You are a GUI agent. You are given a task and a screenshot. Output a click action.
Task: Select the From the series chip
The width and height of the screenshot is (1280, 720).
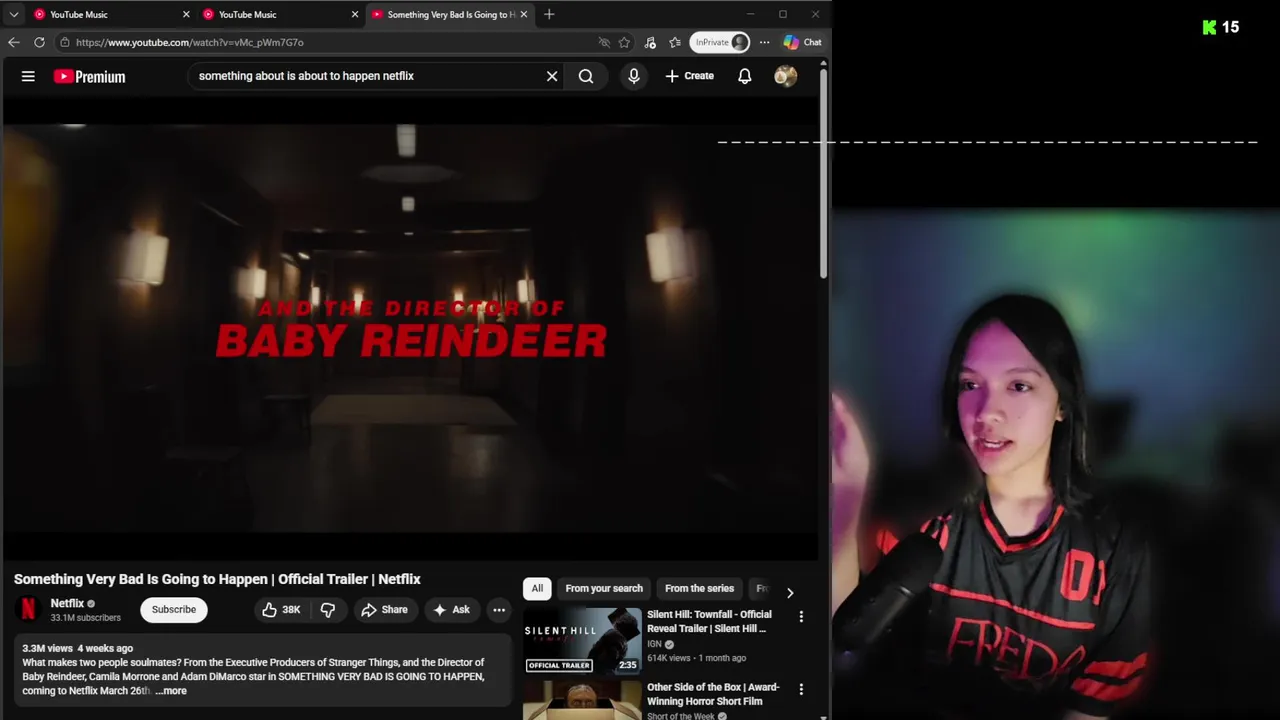click(699, 588)
